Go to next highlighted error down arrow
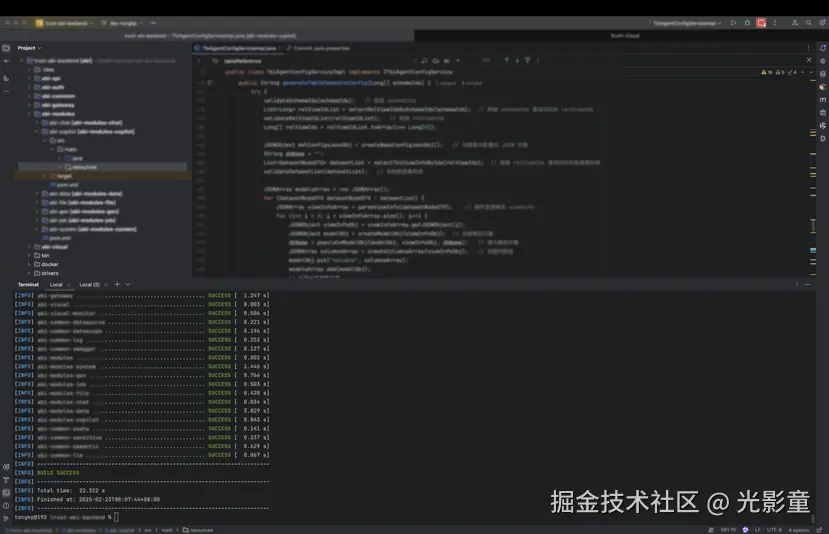Viewport: 829px width, 534px height. tap(811, 72)
